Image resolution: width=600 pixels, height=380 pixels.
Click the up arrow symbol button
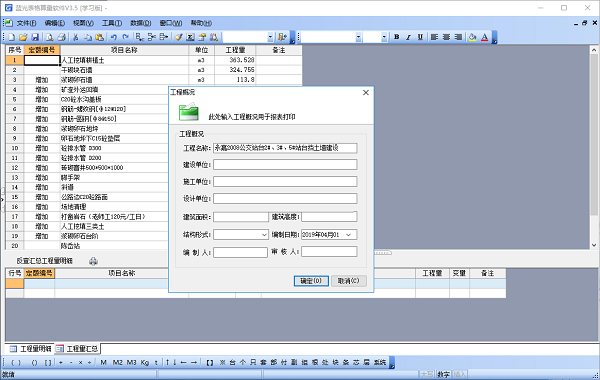[167, 362]
